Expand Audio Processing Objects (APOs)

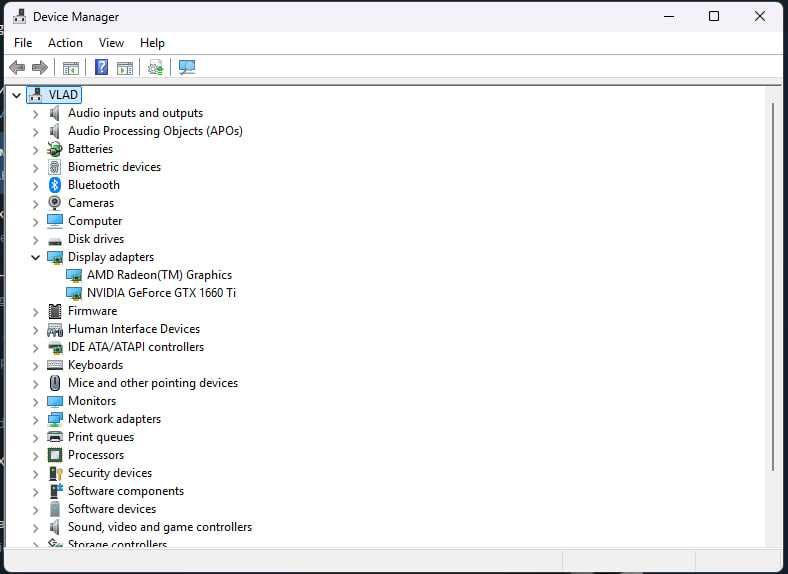point(35,132)
